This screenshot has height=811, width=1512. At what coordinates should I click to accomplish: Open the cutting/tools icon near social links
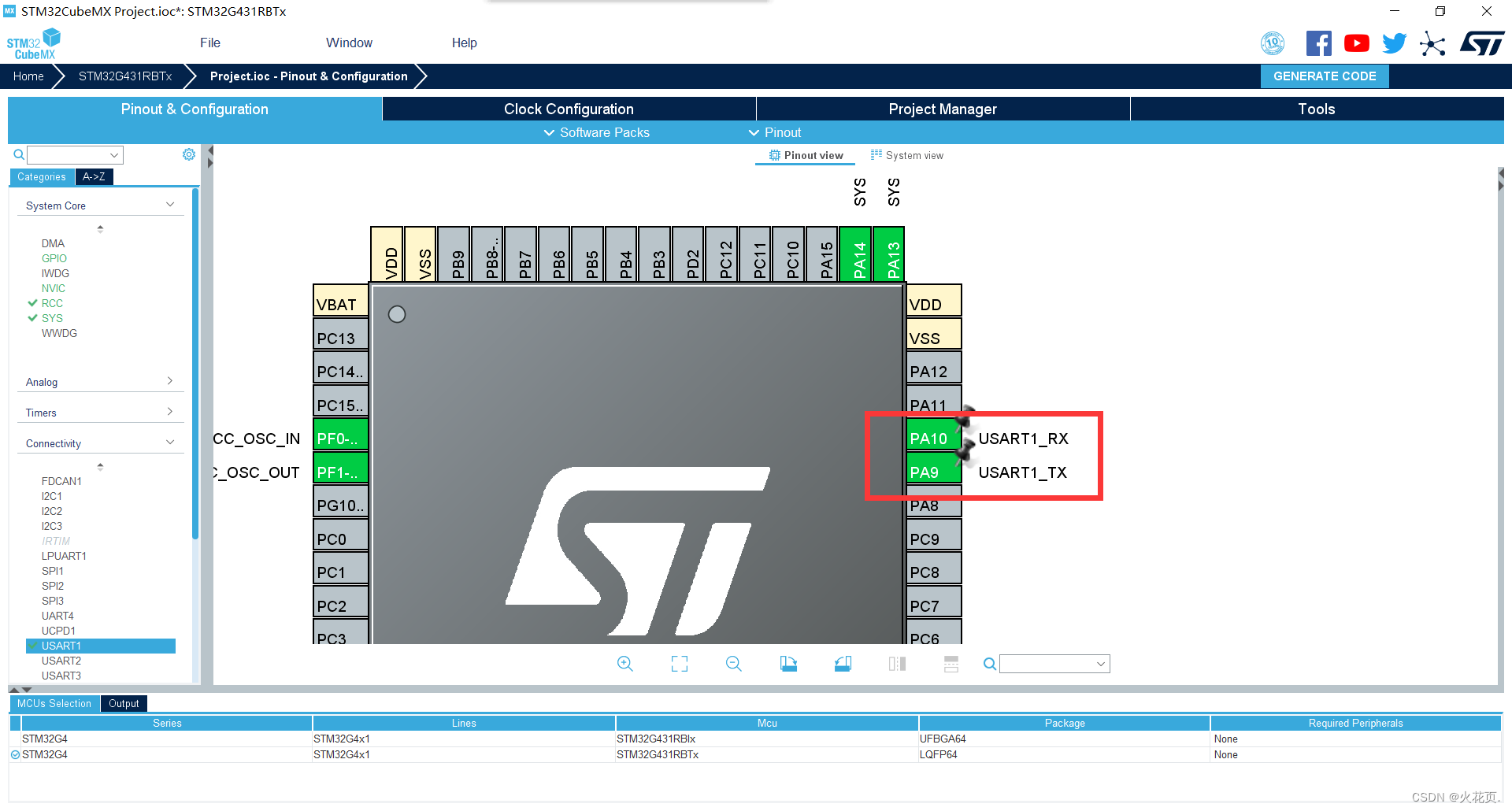pyautogui.click(x=1432, y=43)
